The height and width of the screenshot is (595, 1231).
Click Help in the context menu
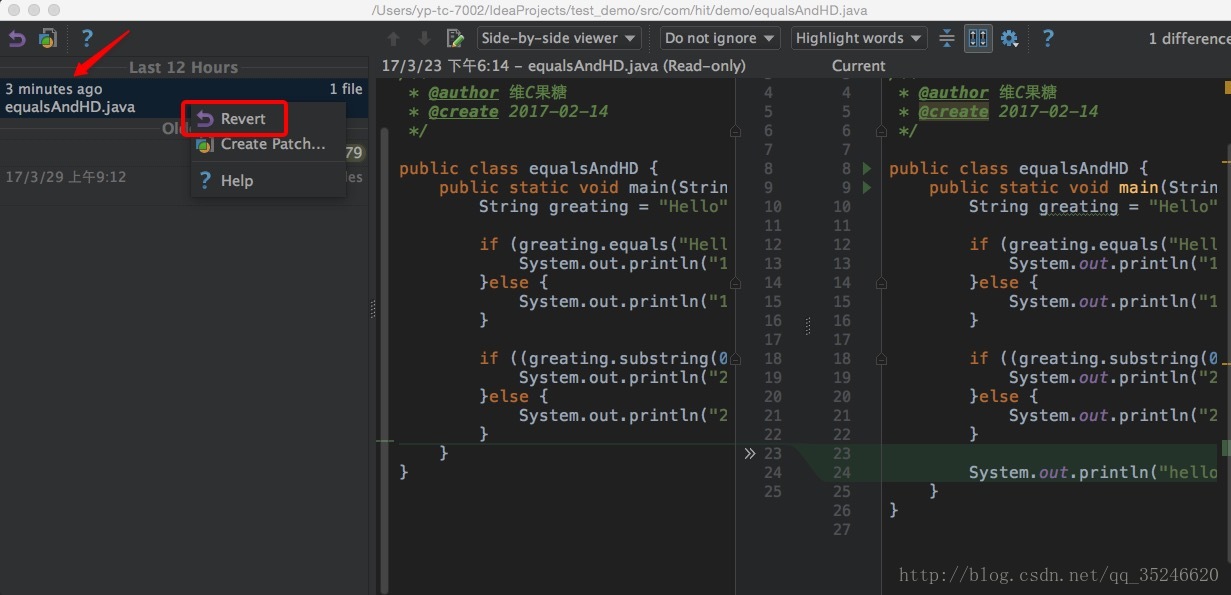[236, 181]
